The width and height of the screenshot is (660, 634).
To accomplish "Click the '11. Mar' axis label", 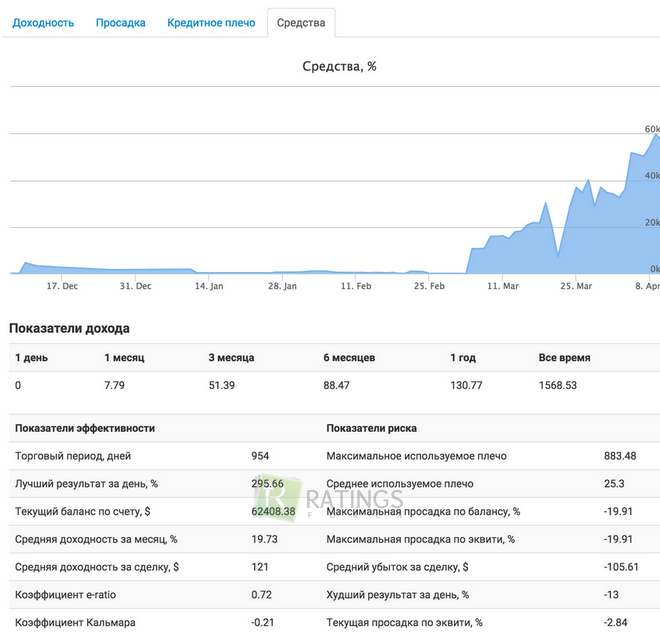I will pyautogui.click(x=503, y=286).
